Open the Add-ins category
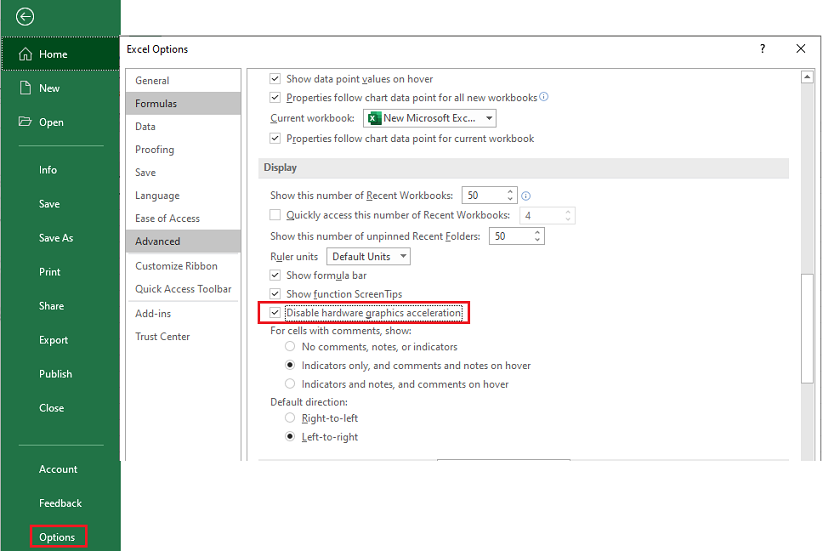823x551 pixels. 183,314
